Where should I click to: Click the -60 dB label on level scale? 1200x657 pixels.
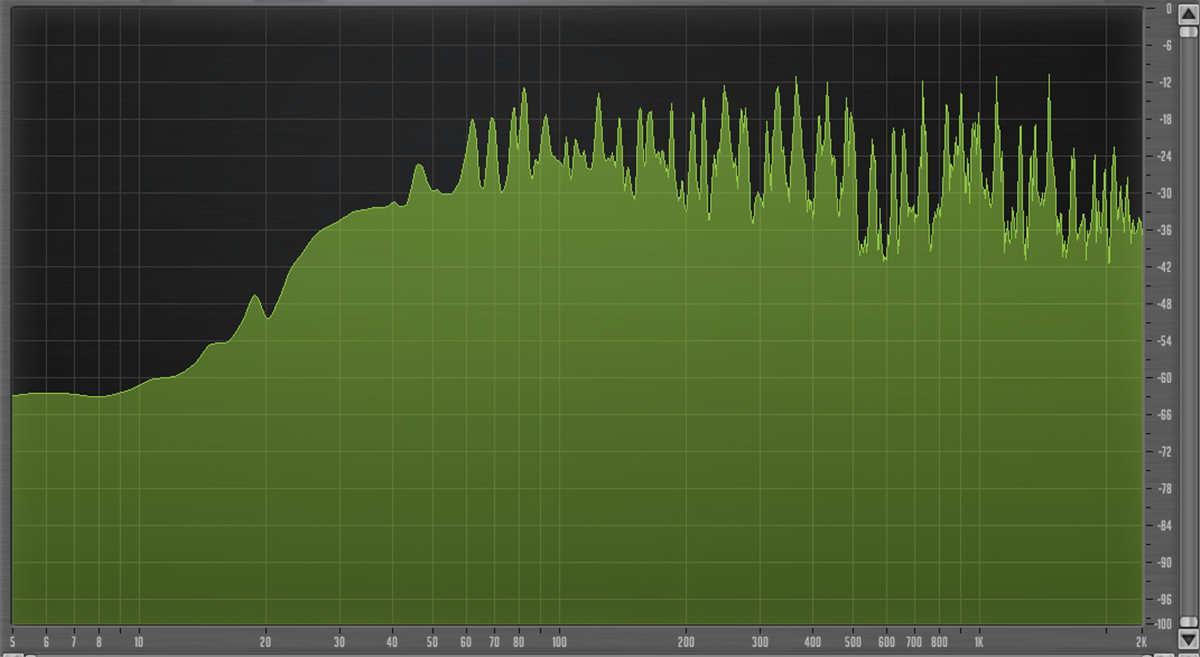1166,378
